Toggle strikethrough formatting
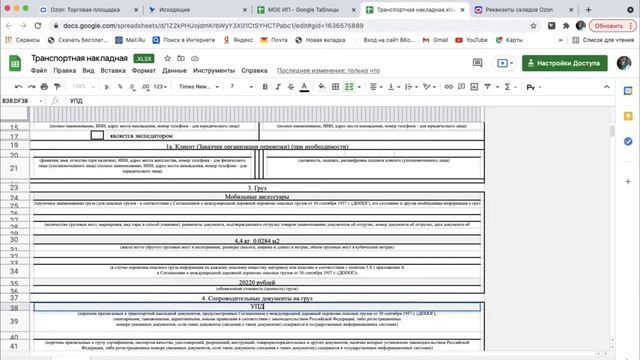Screen dimensions: 640x360 point(291,87)
